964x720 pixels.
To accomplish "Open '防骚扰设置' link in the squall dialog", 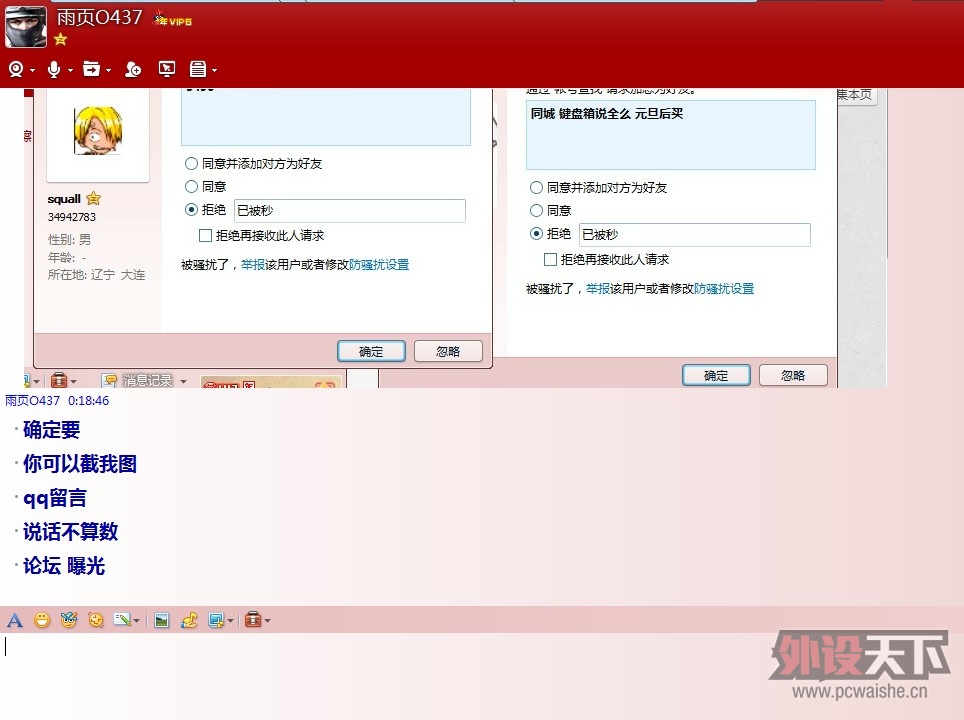I will tap(379, 264).
